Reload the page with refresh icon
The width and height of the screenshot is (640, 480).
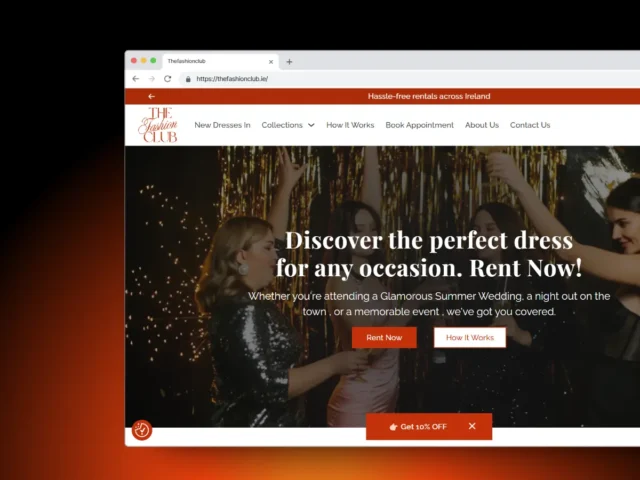click(167, 79)
